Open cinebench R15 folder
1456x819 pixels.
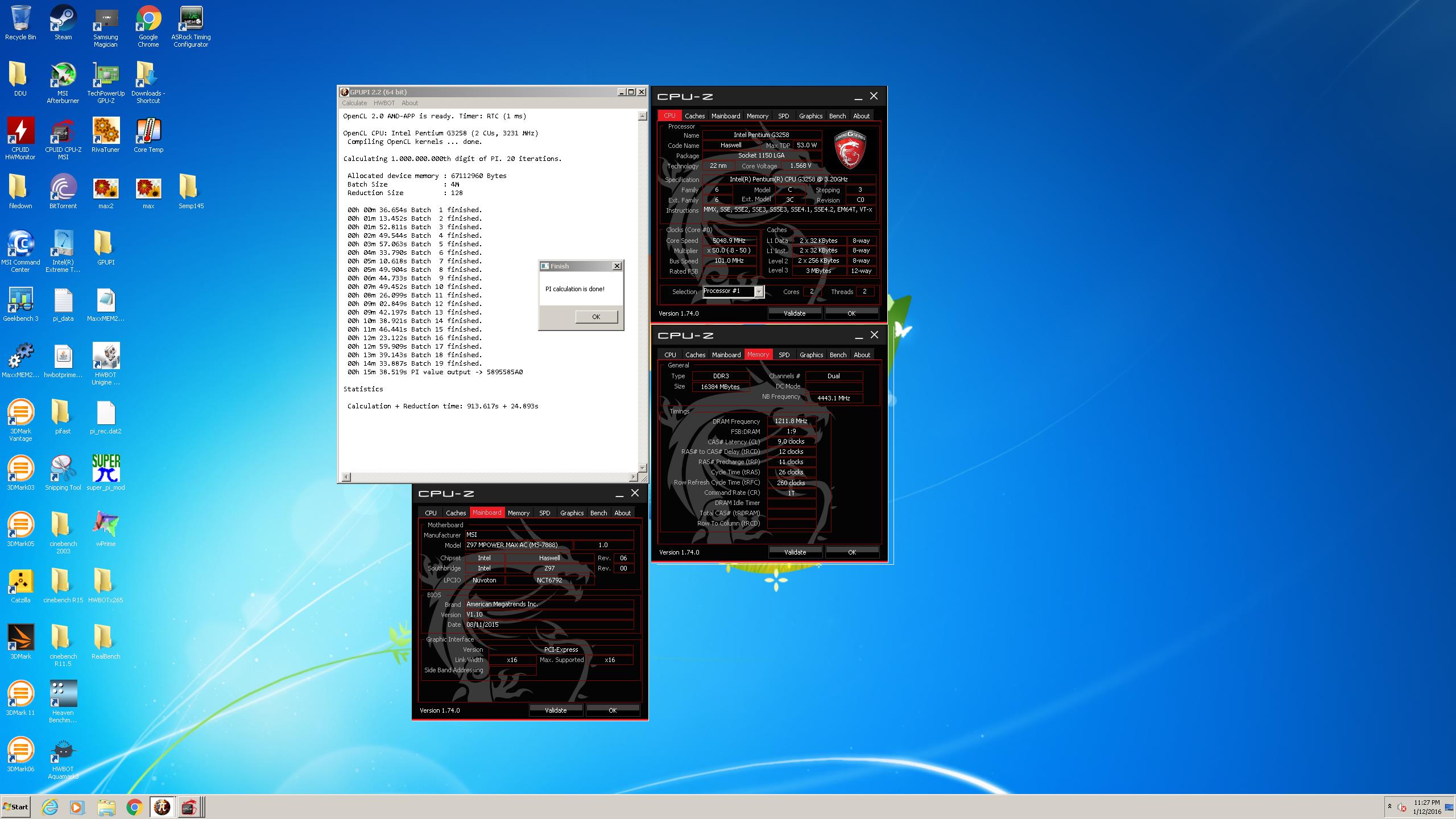click(63, 586)
